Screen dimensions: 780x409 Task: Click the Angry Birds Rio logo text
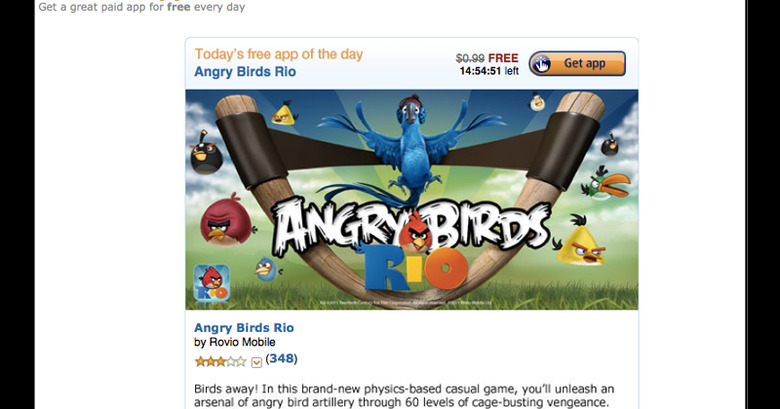pyautogui.click(x=410, y=241)
